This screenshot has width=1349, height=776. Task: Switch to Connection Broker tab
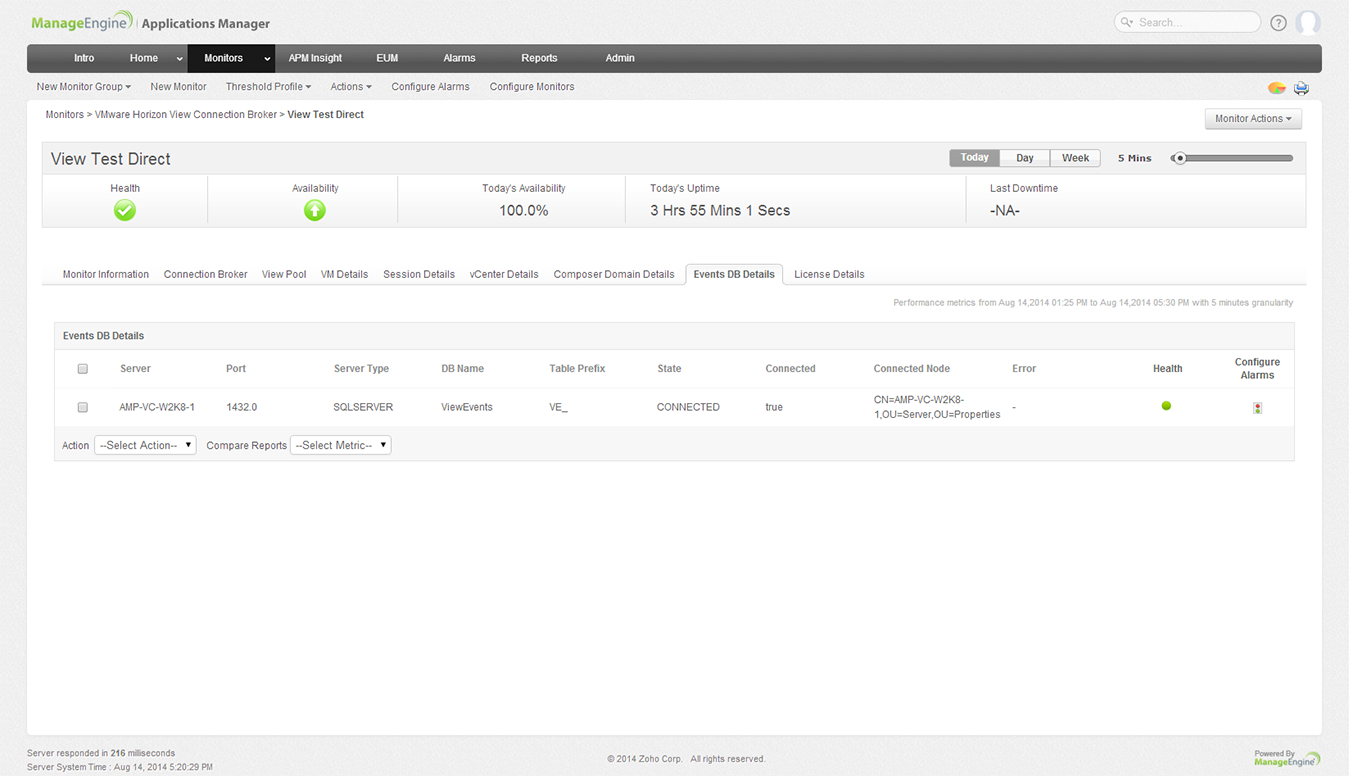point(206,274)
